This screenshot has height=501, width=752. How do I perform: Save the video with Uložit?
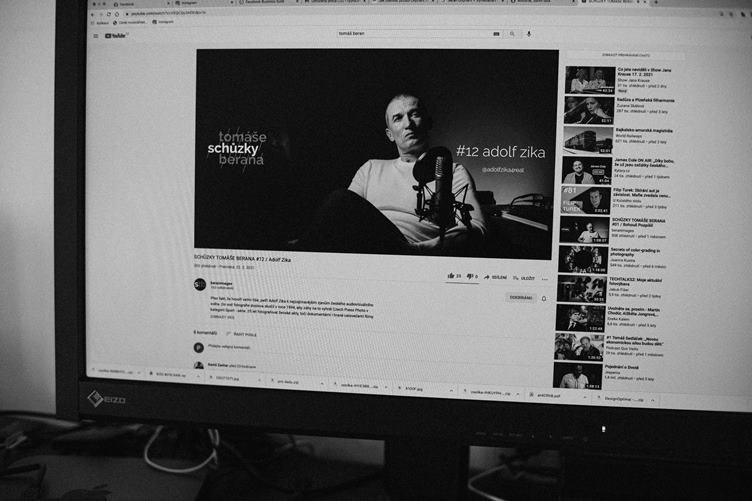(x=524, y=278)
